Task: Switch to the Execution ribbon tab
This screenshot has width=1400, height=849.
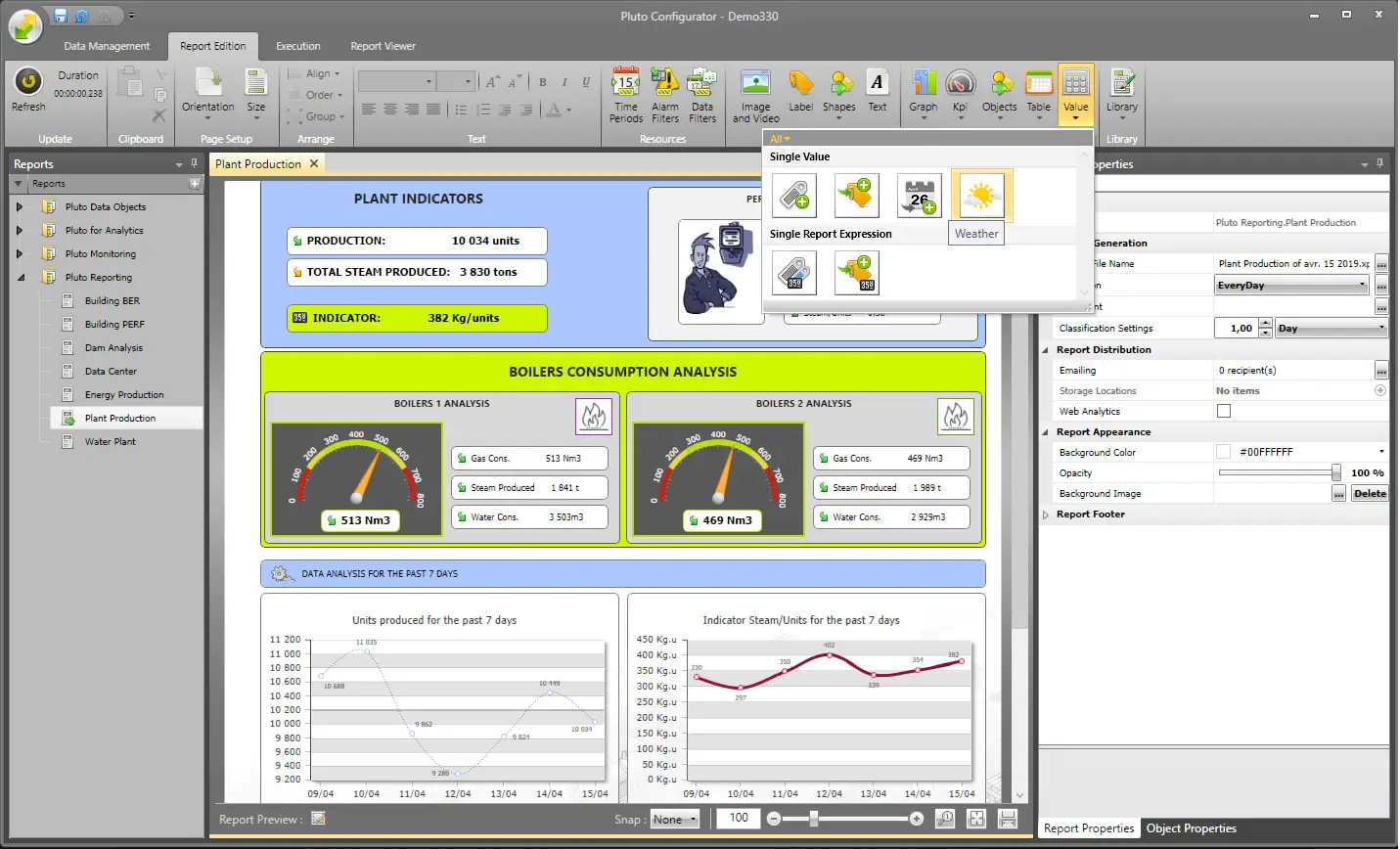Action: (298, 46)
